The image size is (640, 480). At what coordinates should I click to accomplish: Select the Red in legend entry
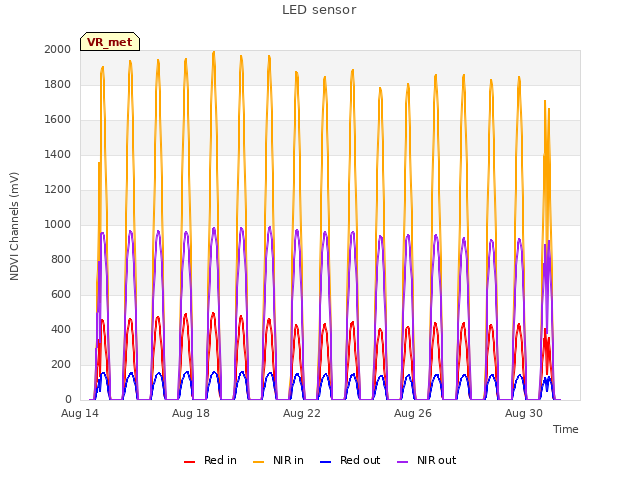pyautogui.click(x=210, y=460)
